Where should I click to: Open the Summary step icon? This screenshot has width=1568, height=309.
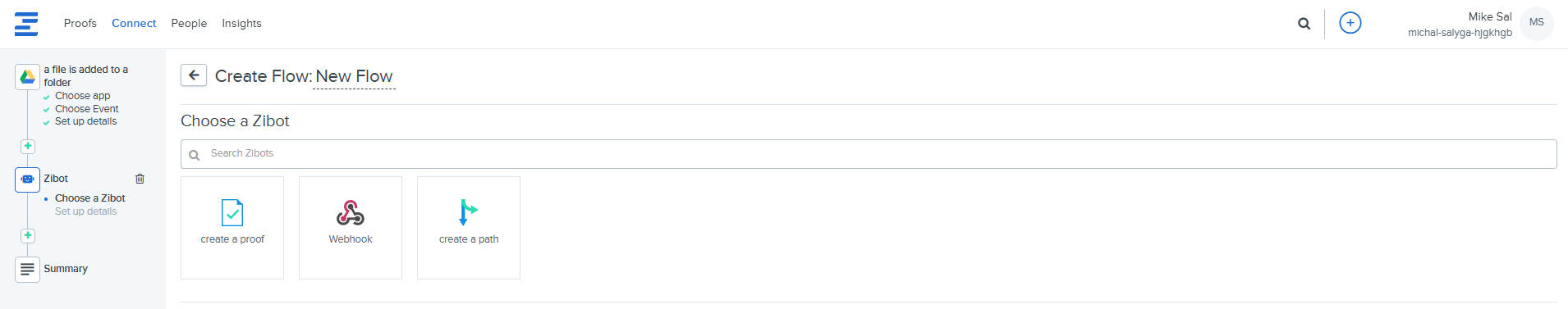click(27, 269)
